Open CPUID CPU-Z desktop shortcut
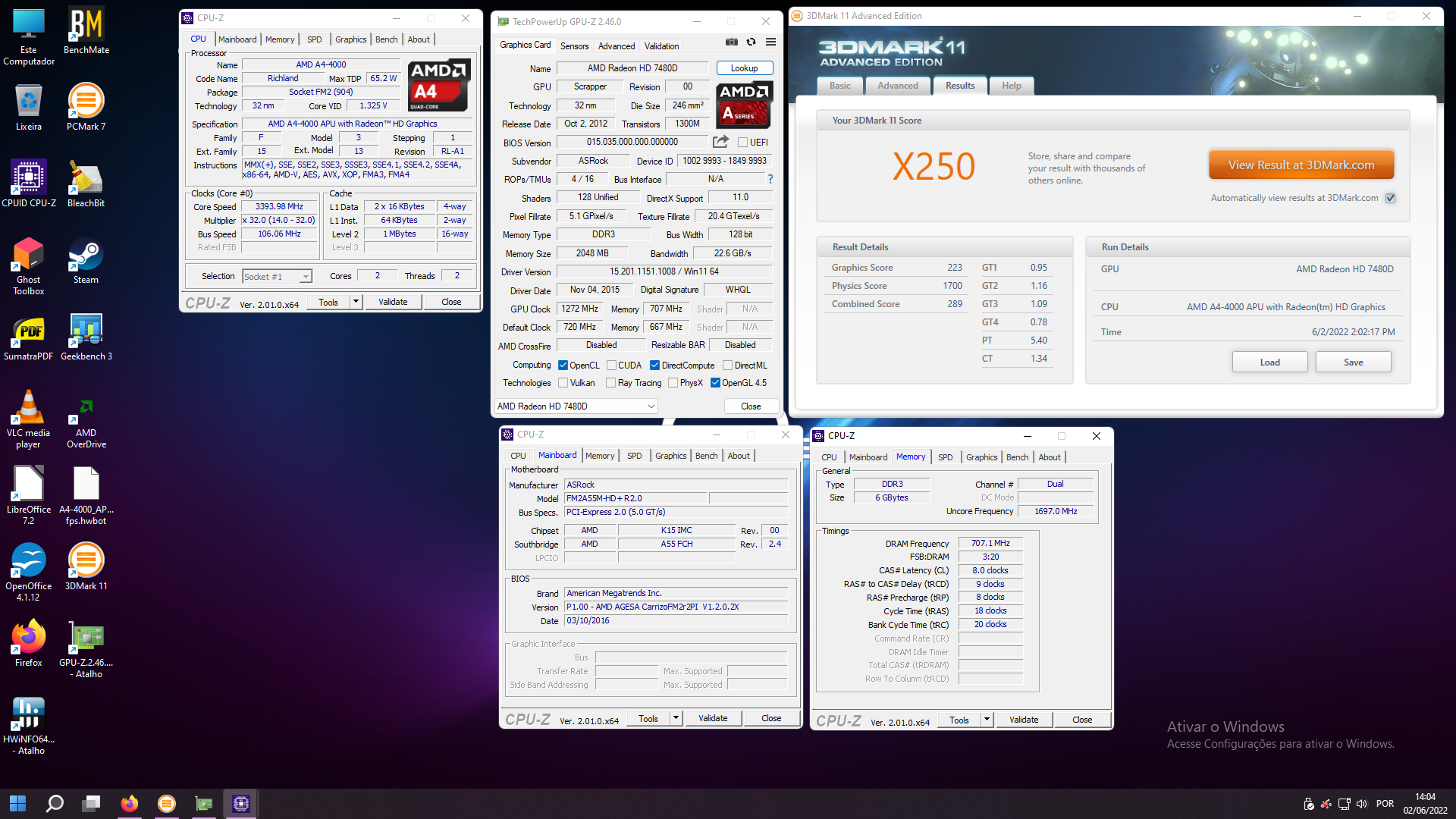The image size is (1456, 819). (x=29, y=184)
